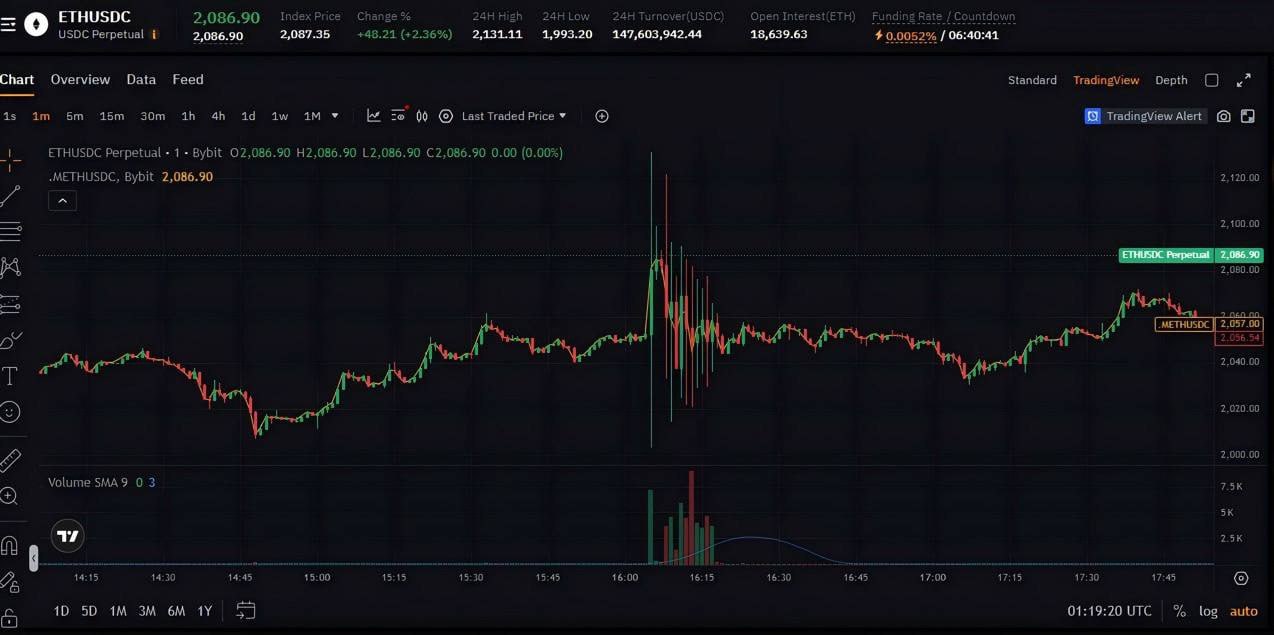Switch to Depth chart view

point(1171,80)
